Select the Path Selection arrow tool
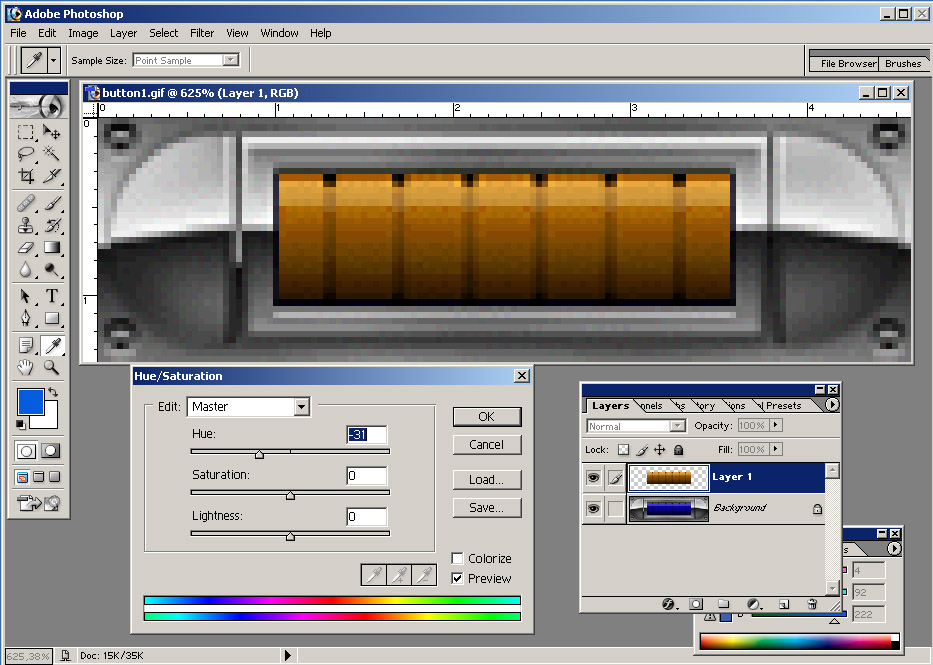The width and height of the screenshot is (933, 665). pos(26,296)
